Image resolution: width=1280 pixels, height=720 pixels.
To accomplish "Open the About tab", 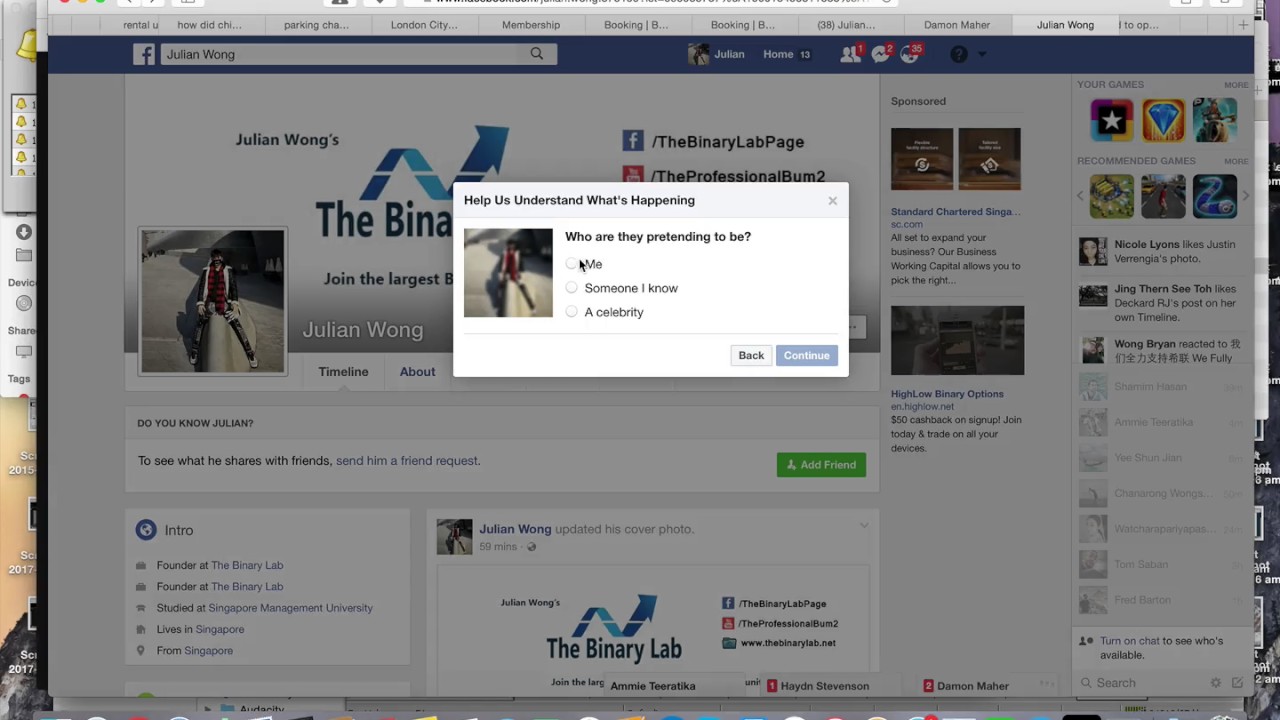I will coord(417,371).
